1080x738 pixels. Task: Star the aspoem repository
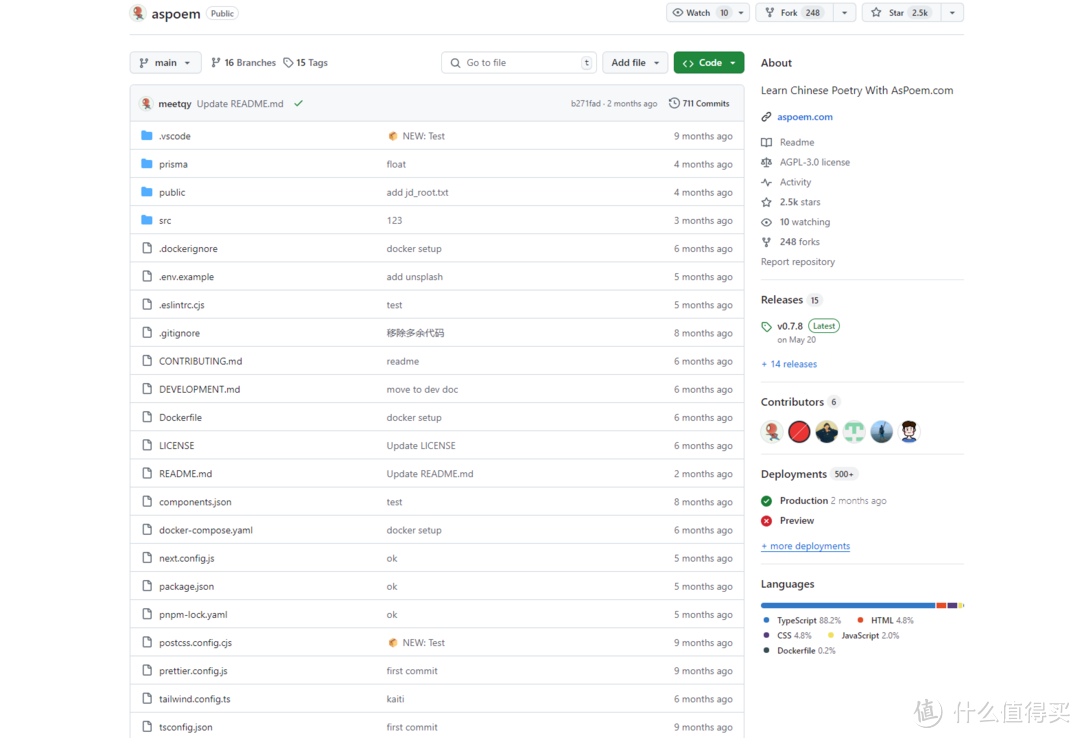tap(900, 13)
